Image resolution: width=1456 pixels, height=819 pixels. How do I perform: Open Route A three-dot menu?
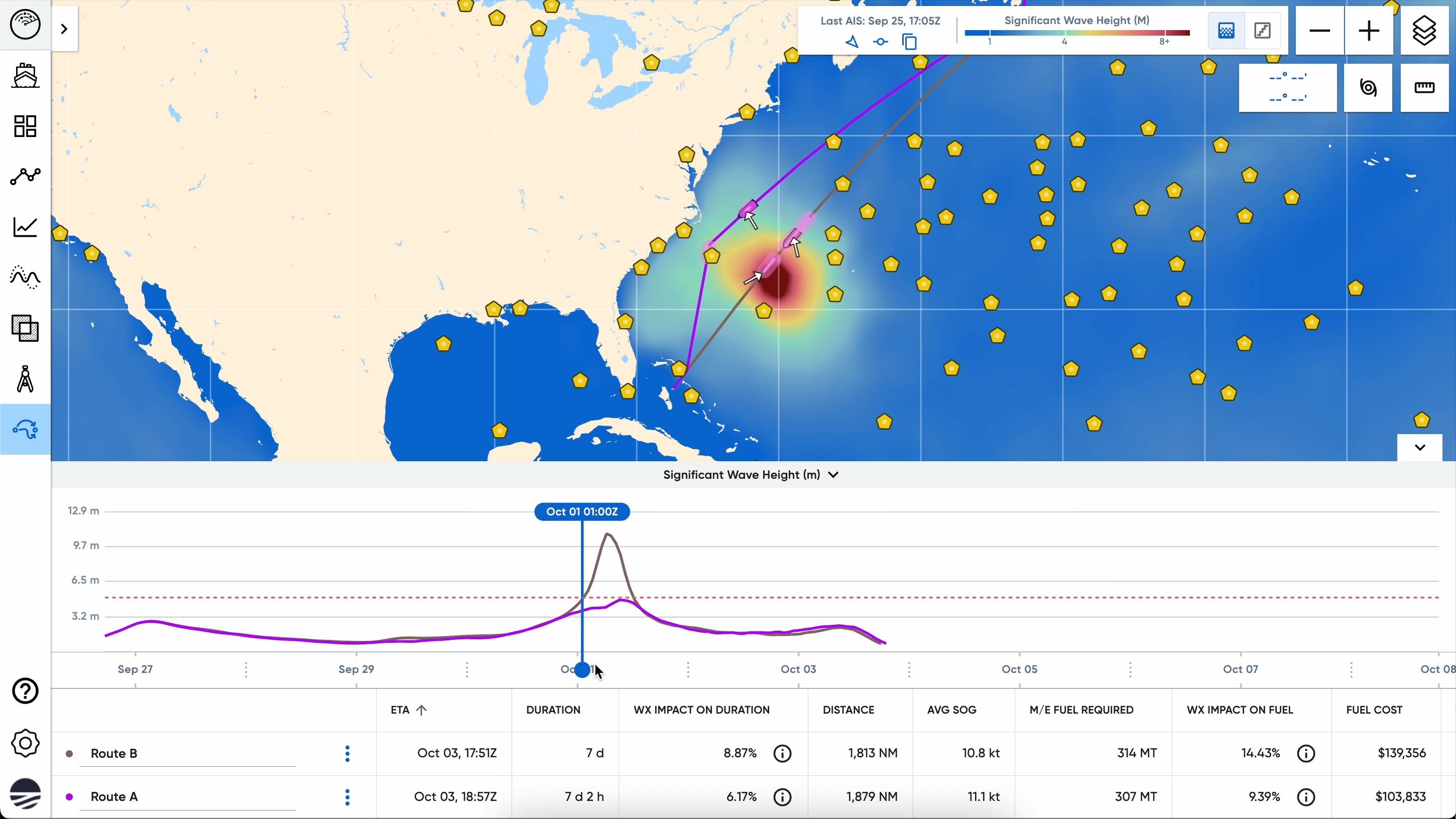347,796
